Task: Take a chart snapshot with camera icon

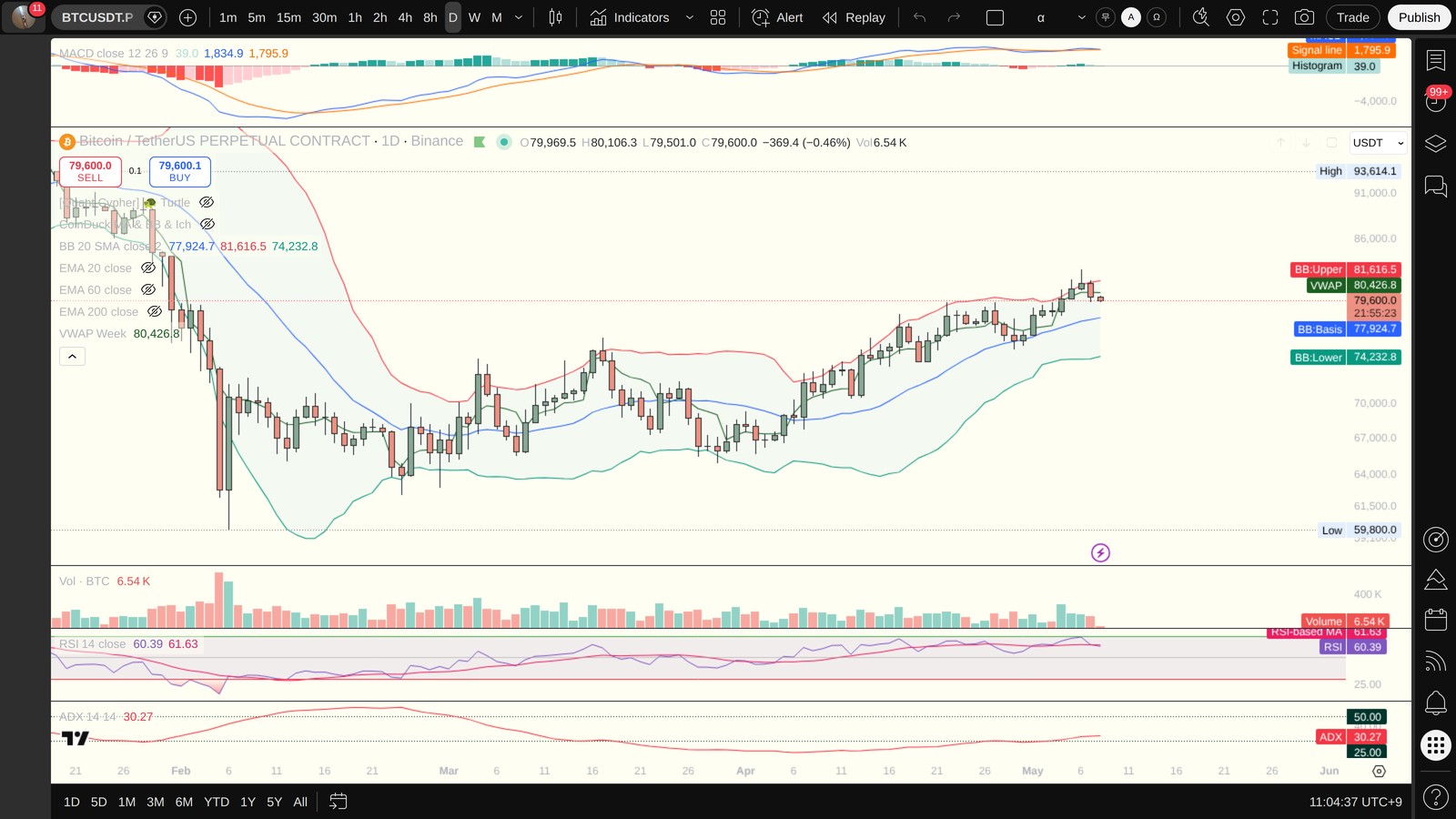Action: [x=1304, y=17]
